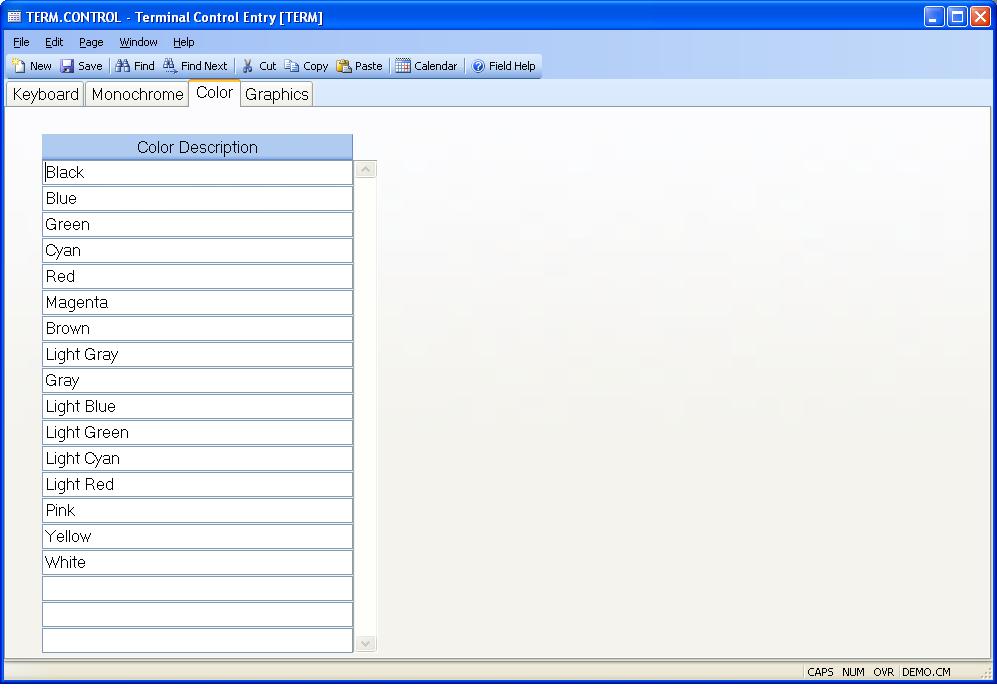Click the first empty row below White

(x=197, y=588)
